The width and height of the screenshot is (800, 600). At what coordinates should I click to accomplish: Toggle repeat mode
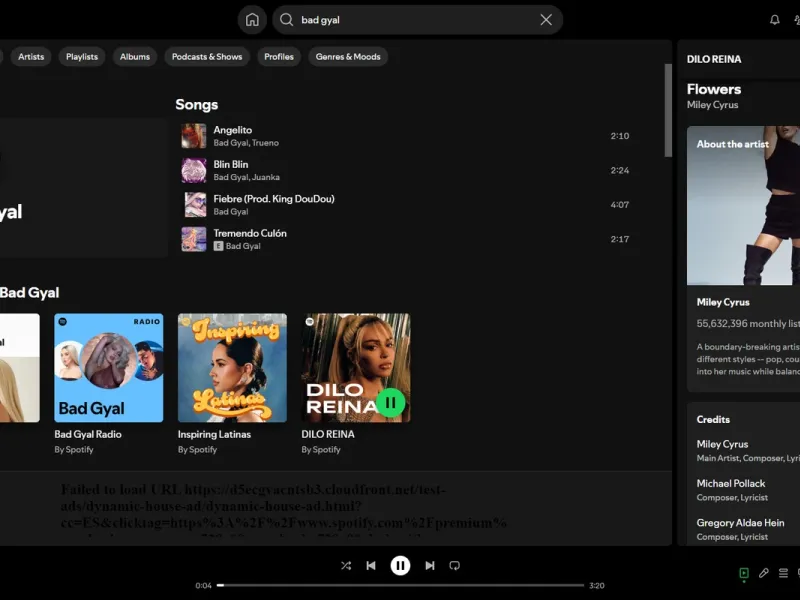tap(455, 565)
